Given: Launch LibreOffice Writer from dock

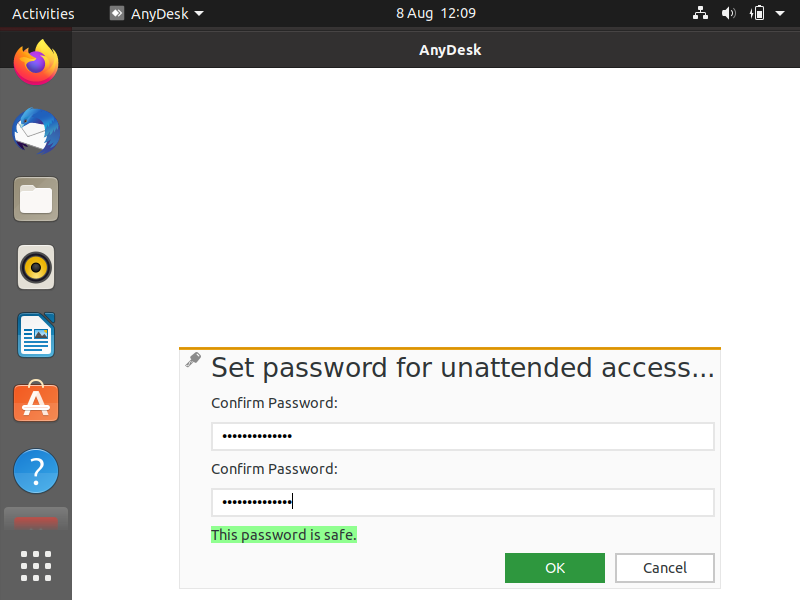Looking at the screenshot, I should tap(36, 335).
